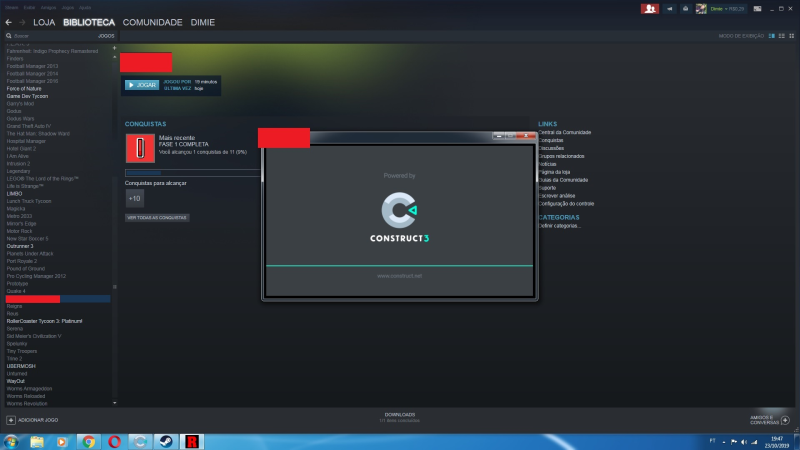Select UBERMOSH in the games list

coord(21,366)
